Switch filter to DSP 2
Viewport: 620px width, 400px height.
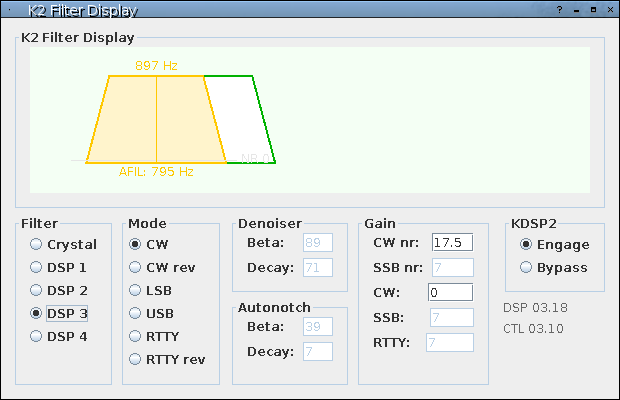coord(37,290)
